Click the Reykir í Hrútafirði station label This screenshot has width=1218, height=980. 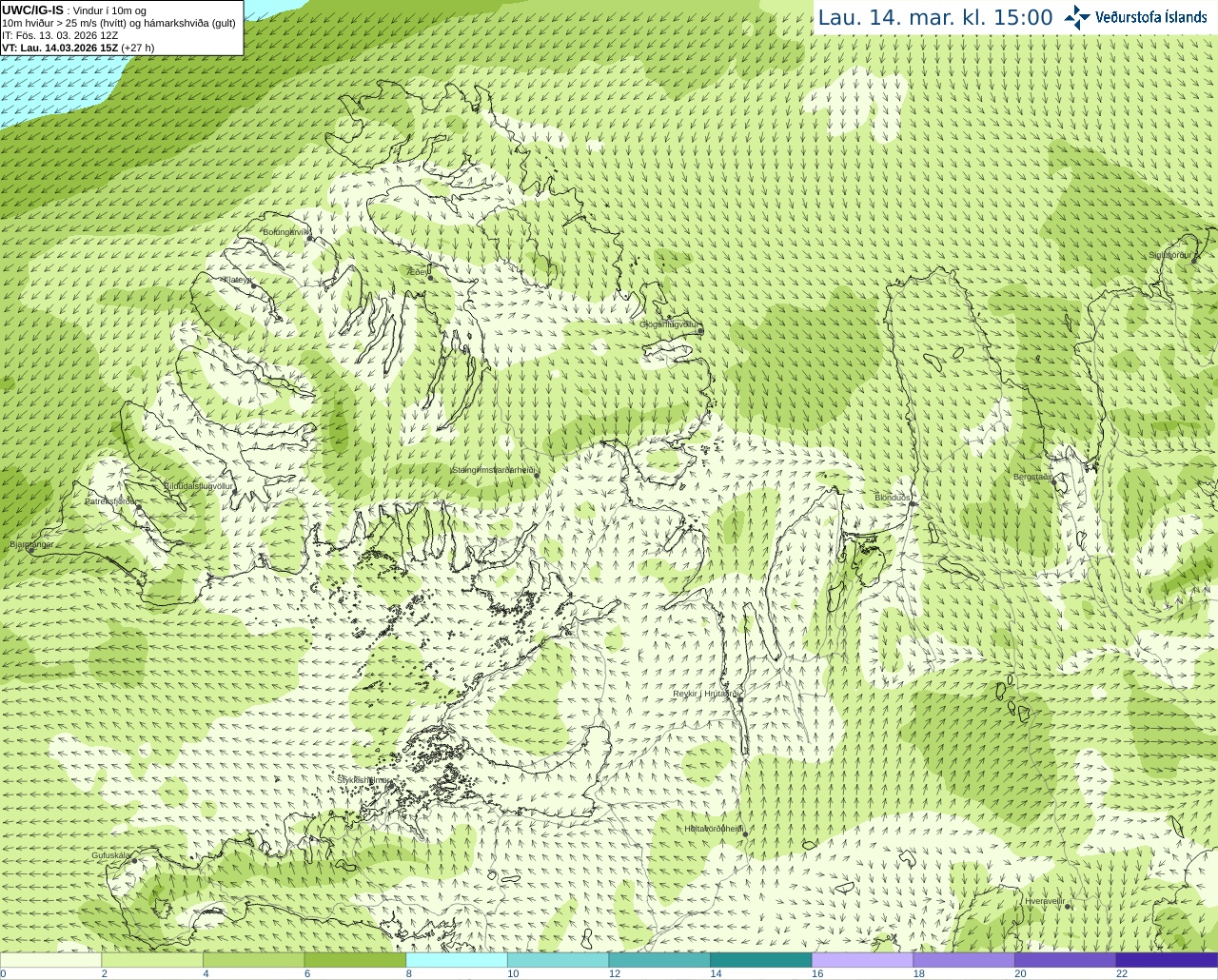point(706,694)
